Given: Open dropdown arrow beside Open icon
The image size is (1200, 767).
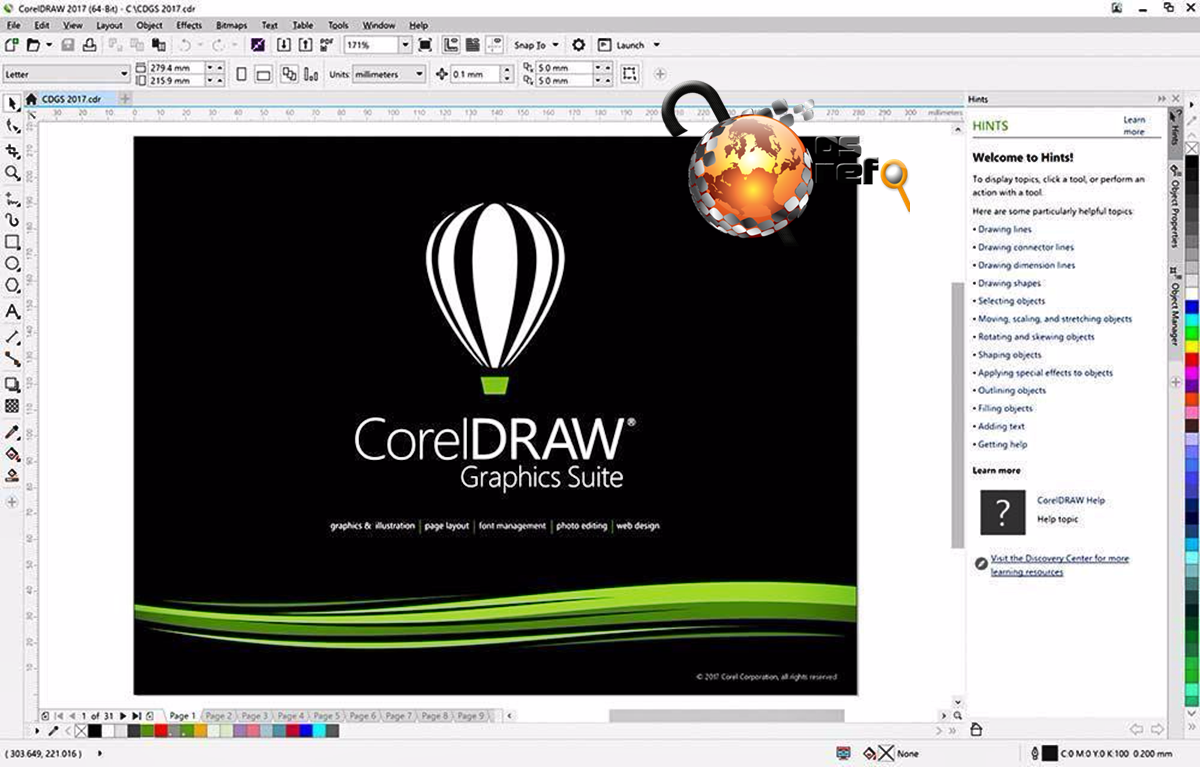Looking at the screenshot, I should [49, 45].
